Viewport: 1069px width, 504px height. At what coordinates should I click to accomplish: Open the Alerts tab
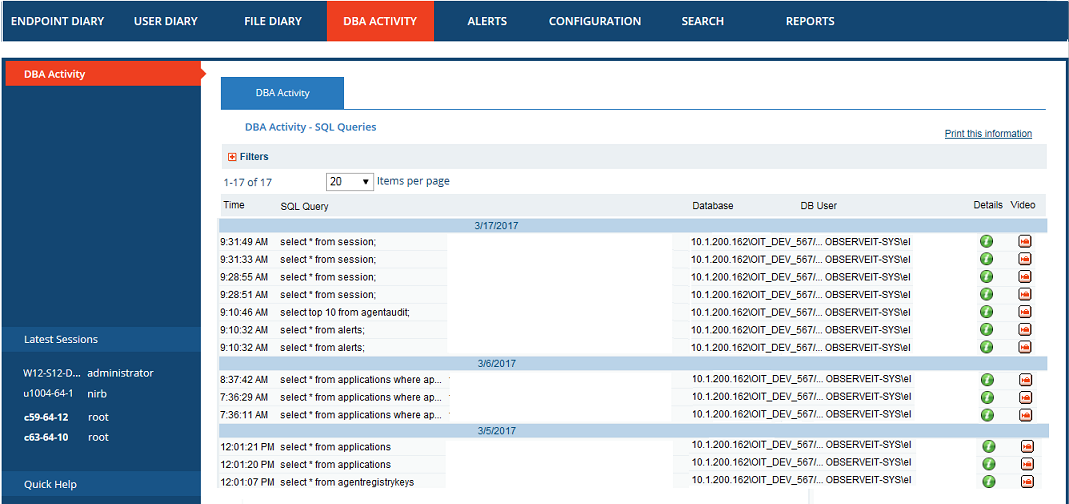click(487, 21)
